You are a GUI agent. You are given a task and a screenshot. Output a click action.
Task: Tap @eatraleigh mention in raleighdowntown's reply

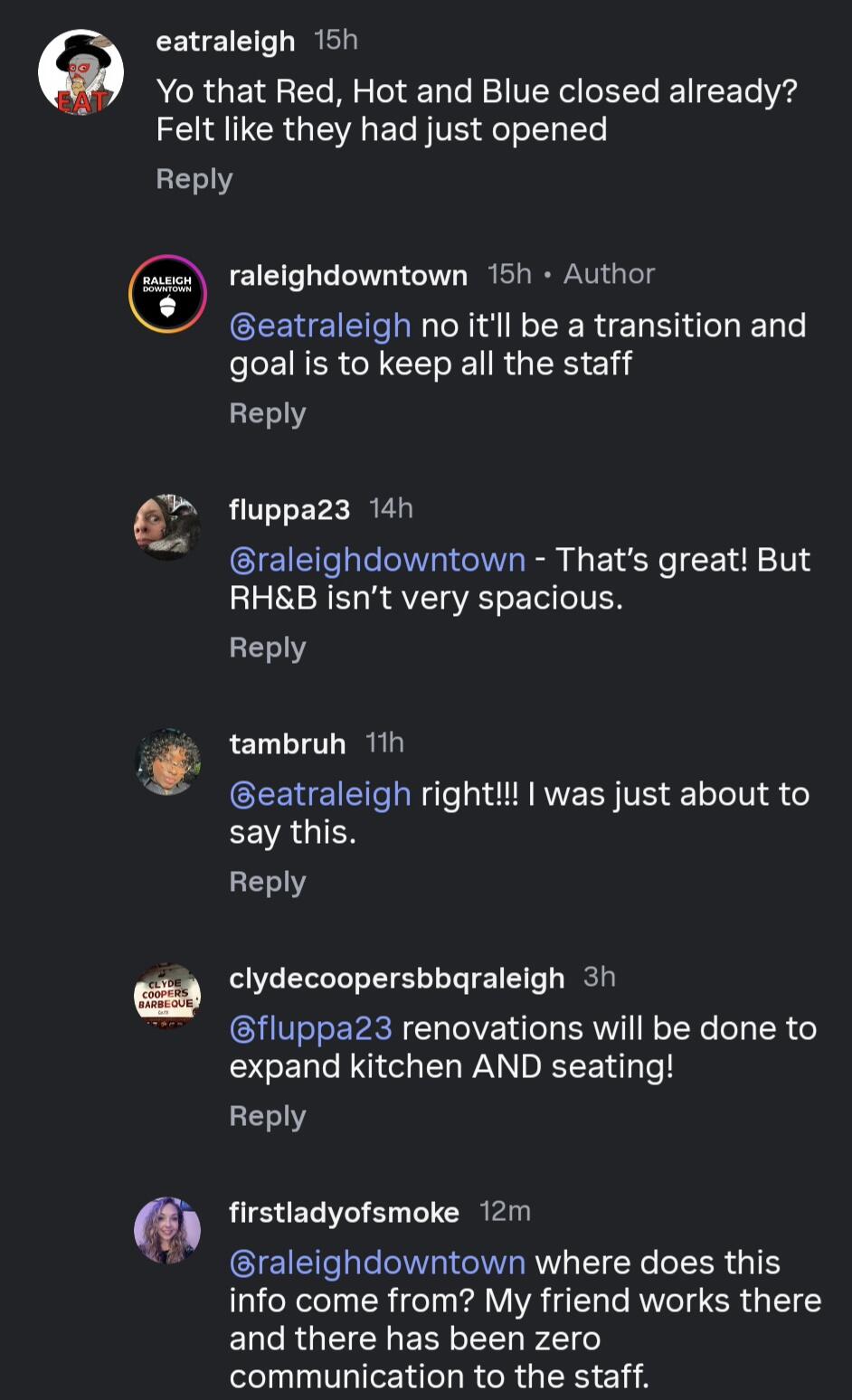click(x=320, y=326)
